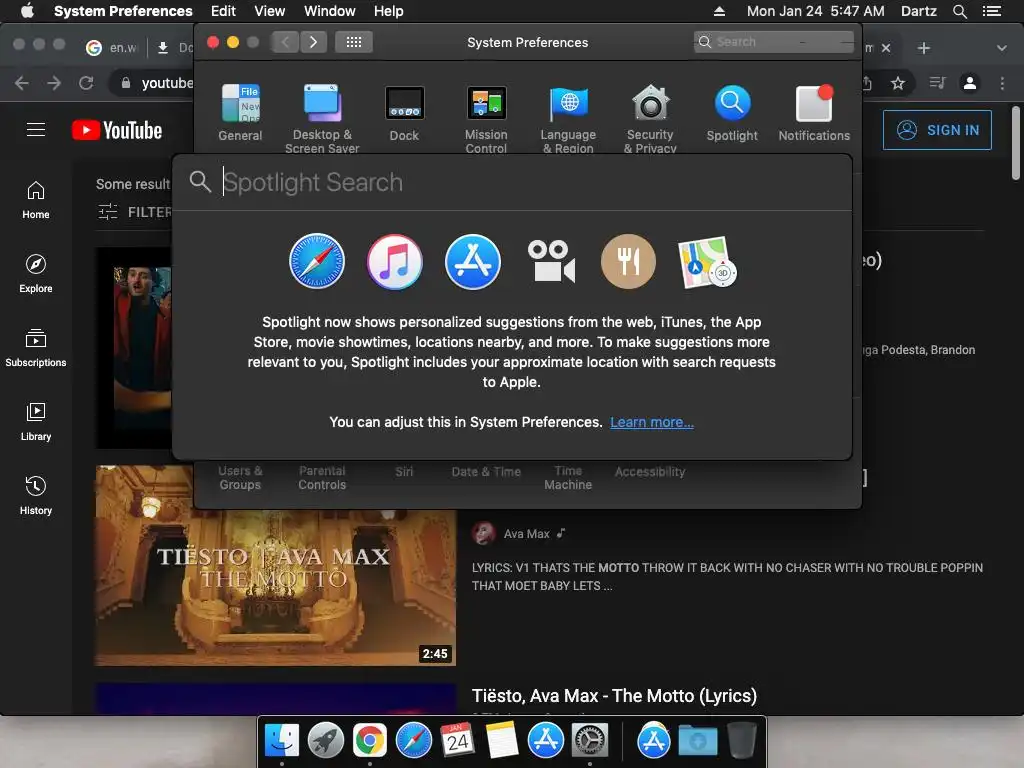This screenshot has width=1024, height=768.
Task: Go to YouTube Home in sidebar
Action: tap(36, 200)
